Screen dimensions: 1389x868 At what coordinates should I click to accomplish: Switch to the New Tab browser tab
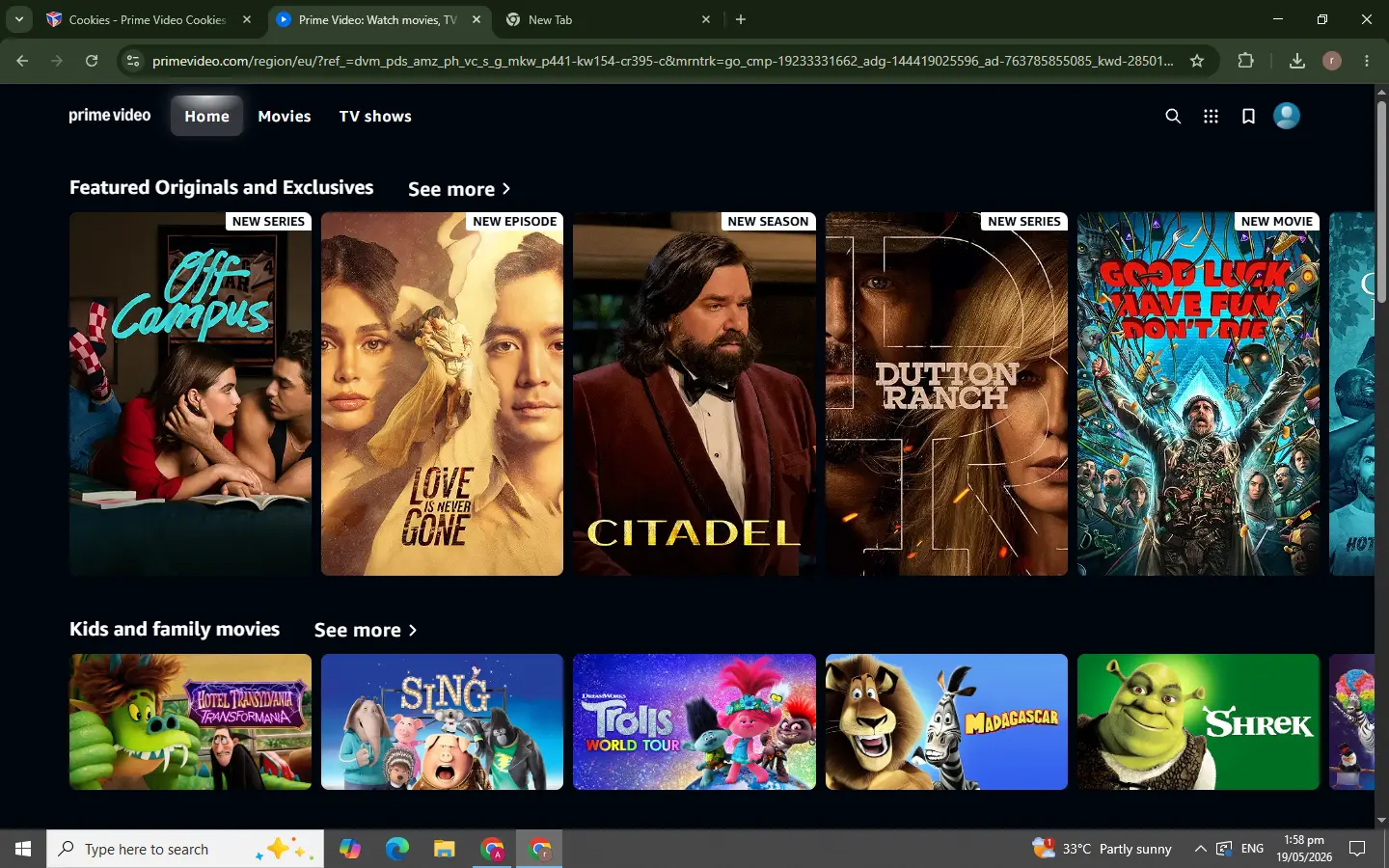(x=610, y=19)
